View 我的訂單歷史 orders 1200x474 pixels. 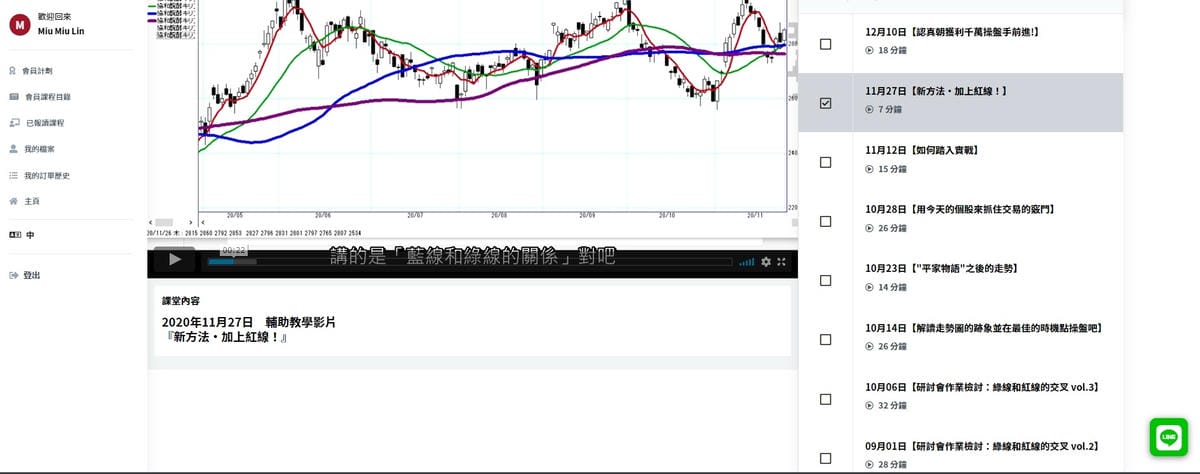click(46, 175)
